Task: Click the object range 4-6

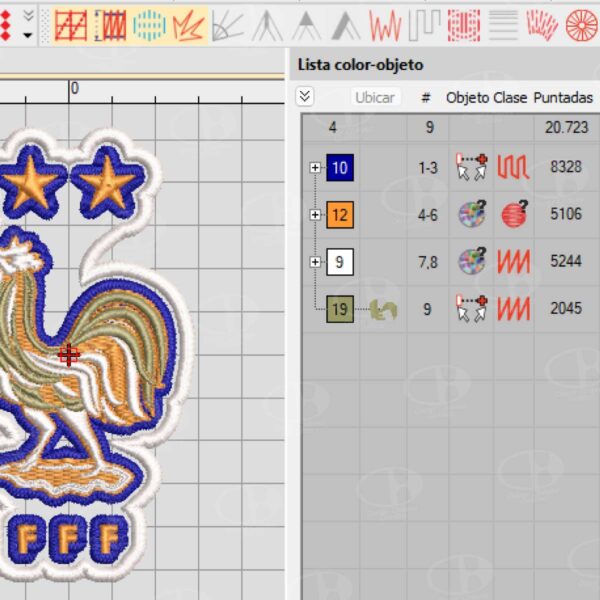Action: (428, 215)
